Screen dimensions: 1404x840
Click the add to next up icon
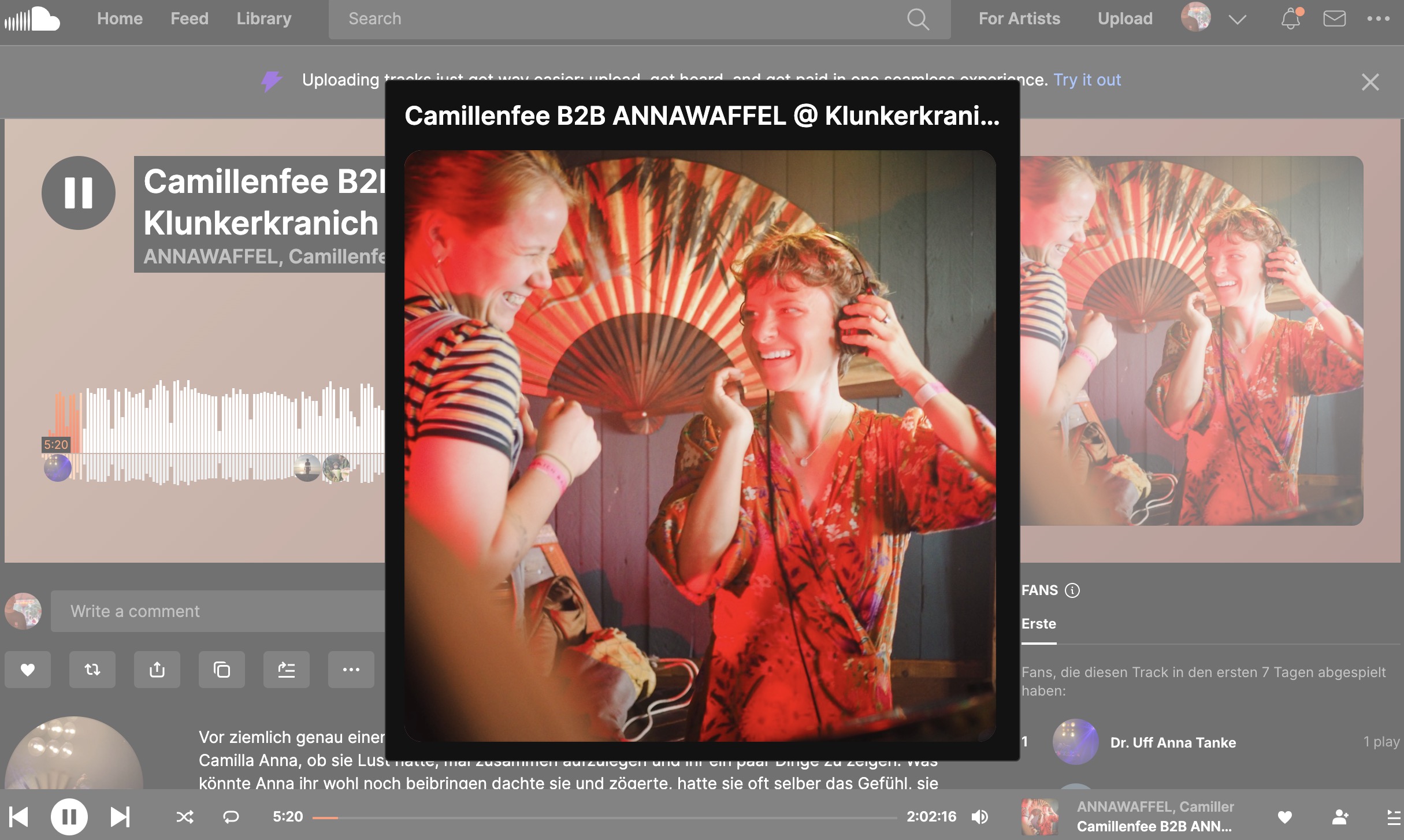click(x=287, y=670)
